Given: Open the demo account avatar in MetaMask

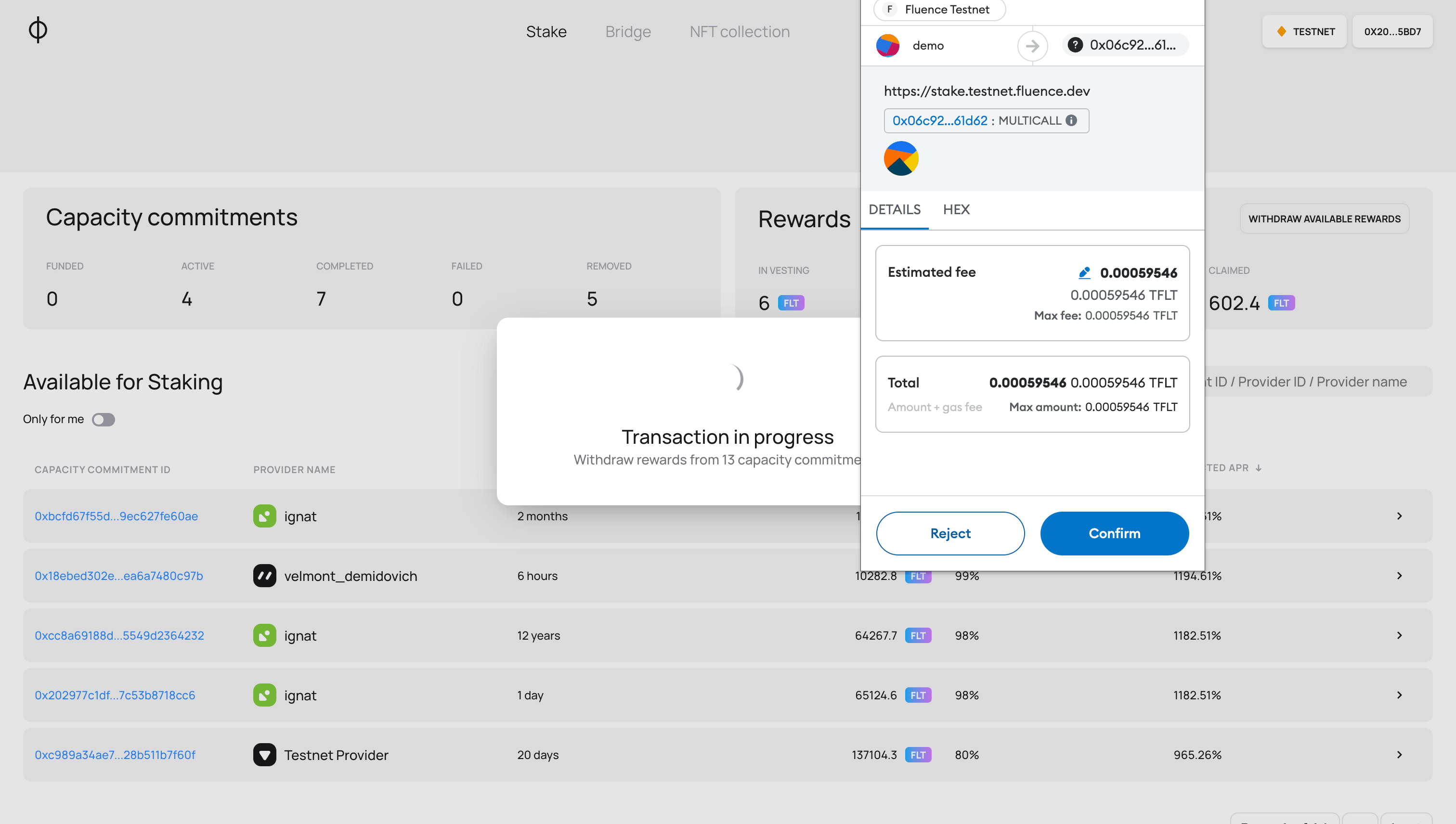Looking at the screenshot, I should [x=887, y=45].
